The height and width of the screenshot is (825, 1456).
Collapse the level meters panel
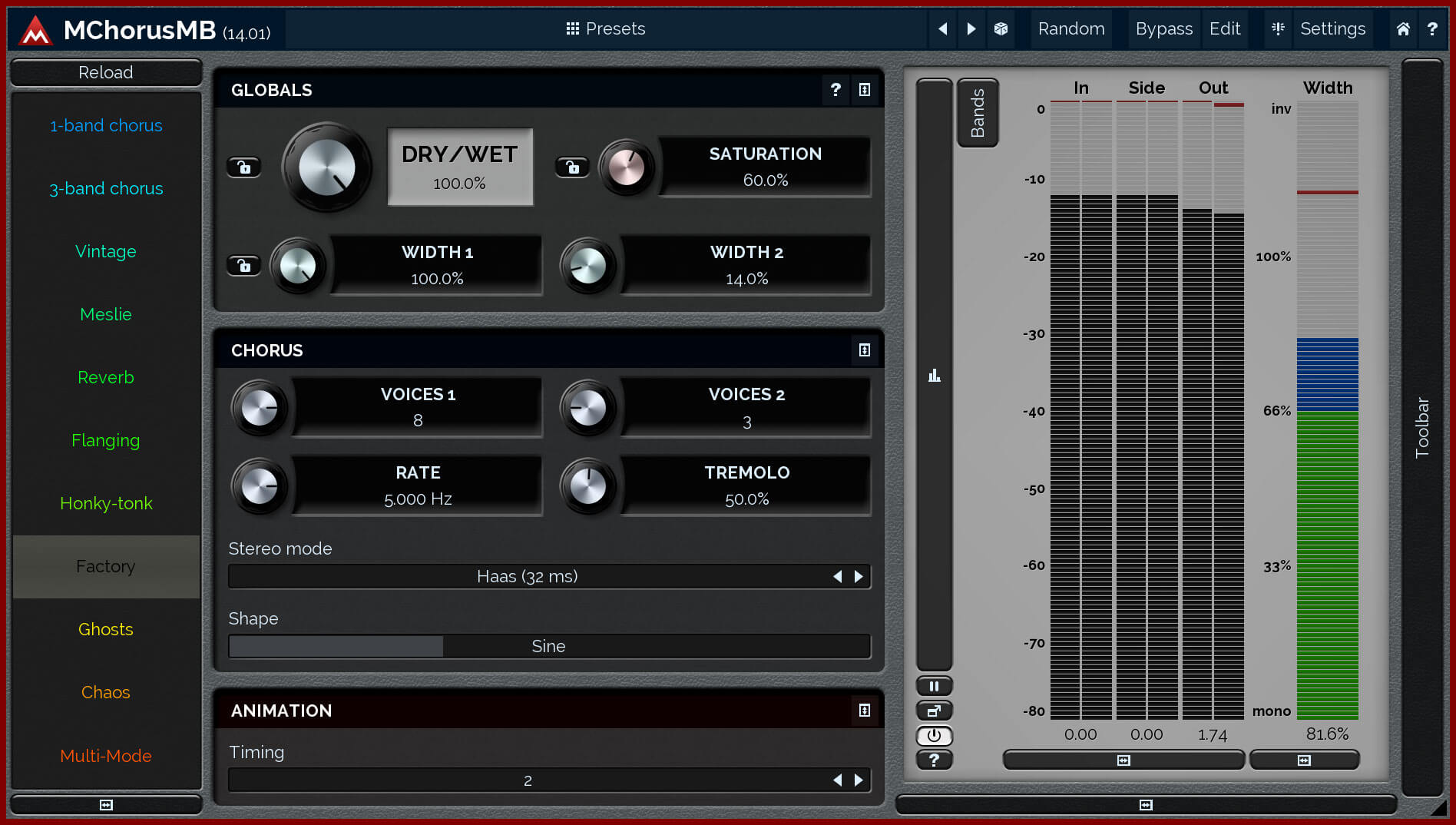point(1123,760)
